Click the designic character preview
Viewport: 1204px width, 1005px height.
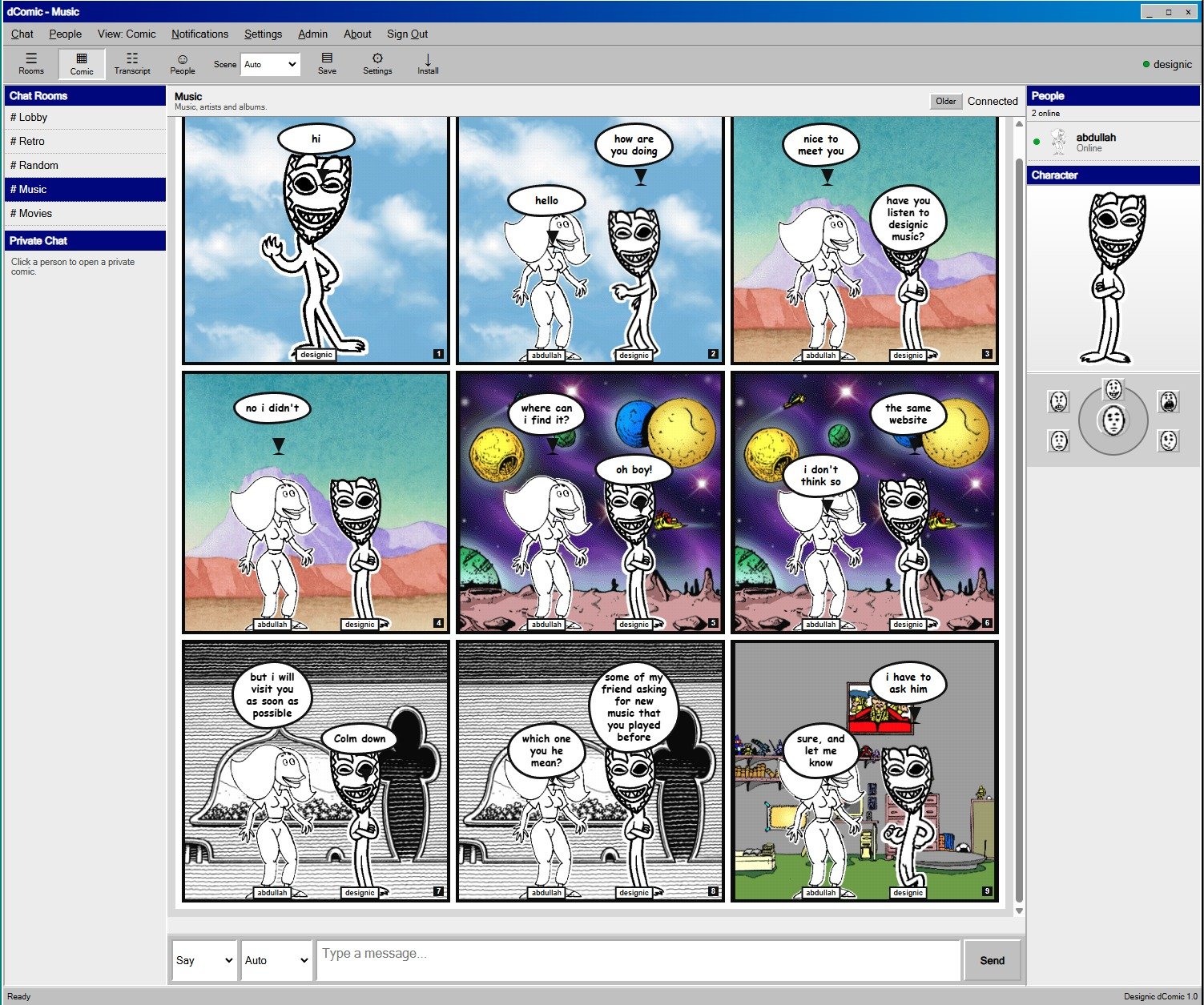1115,278
